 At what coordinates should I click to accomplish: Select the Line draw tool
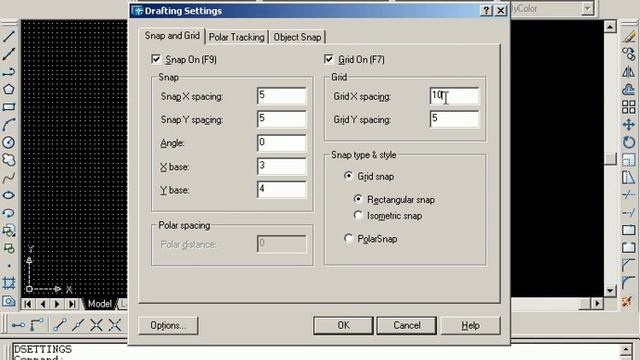9,36
